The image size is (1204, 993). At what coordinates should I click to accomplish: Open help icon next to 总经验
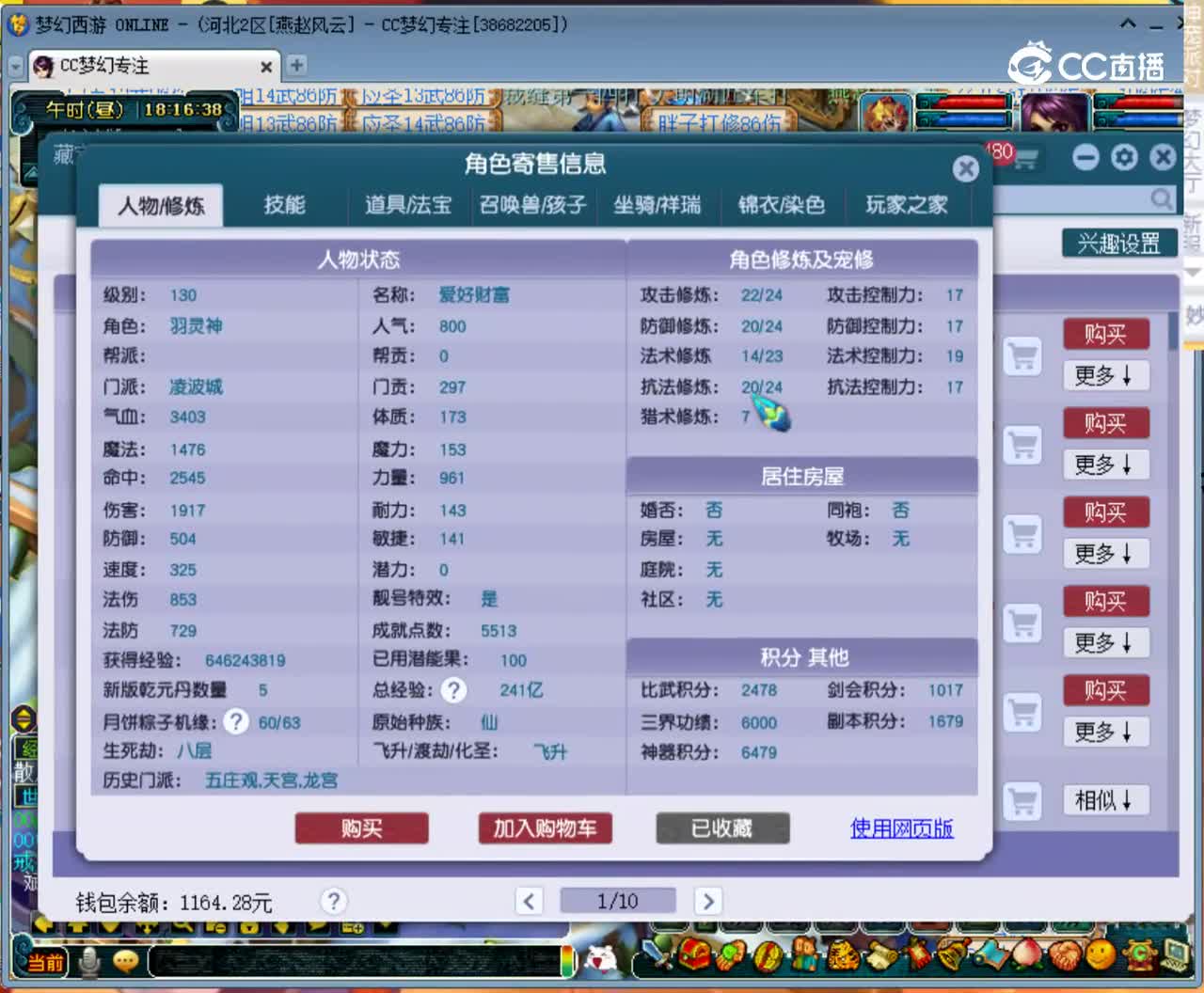pos(454,690)
